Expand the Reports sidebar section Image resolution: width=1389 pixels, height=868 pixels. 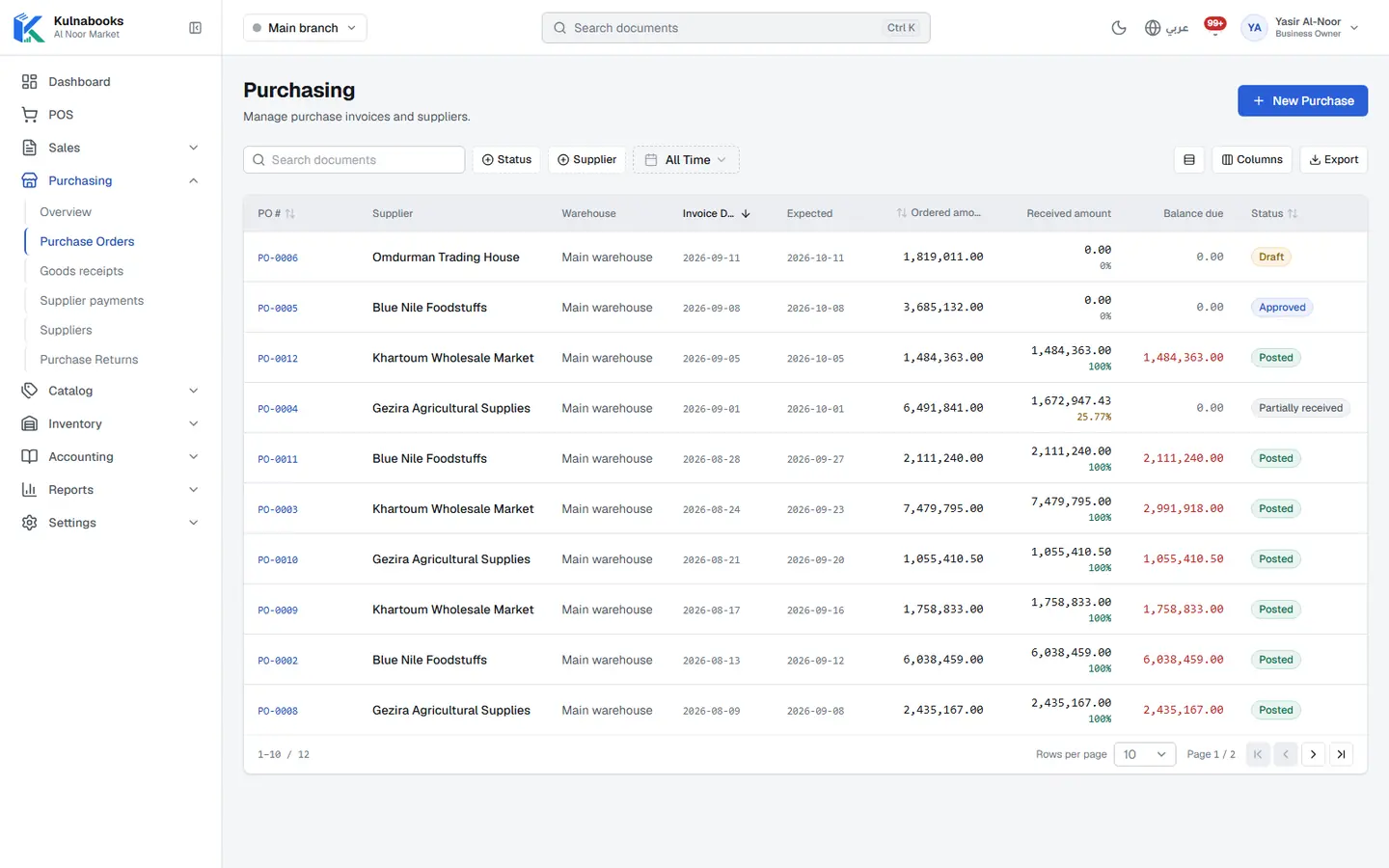pyautogui.click(x=111, y=490)
